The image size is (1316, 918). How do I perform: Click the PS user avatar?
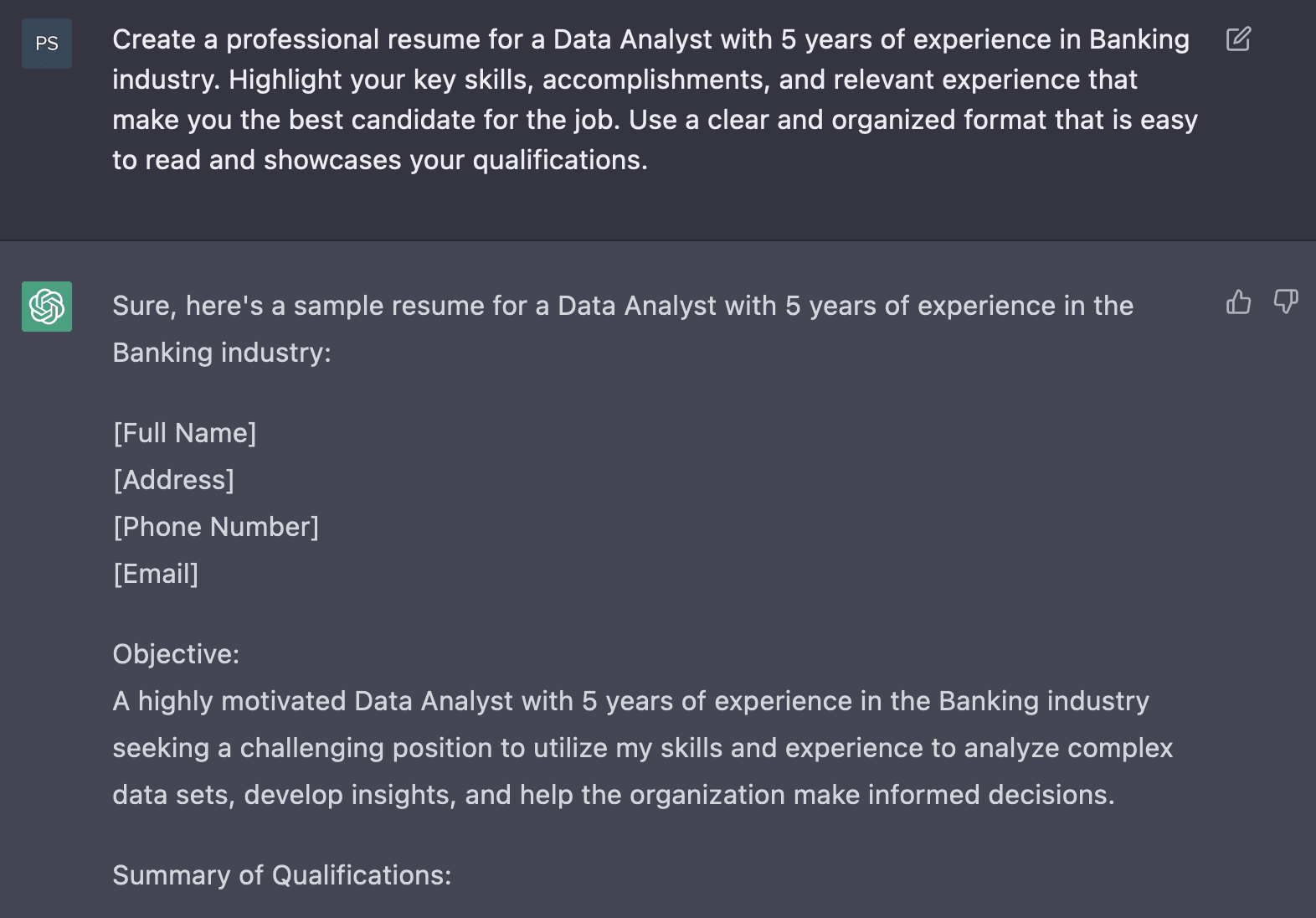[47, 44]
